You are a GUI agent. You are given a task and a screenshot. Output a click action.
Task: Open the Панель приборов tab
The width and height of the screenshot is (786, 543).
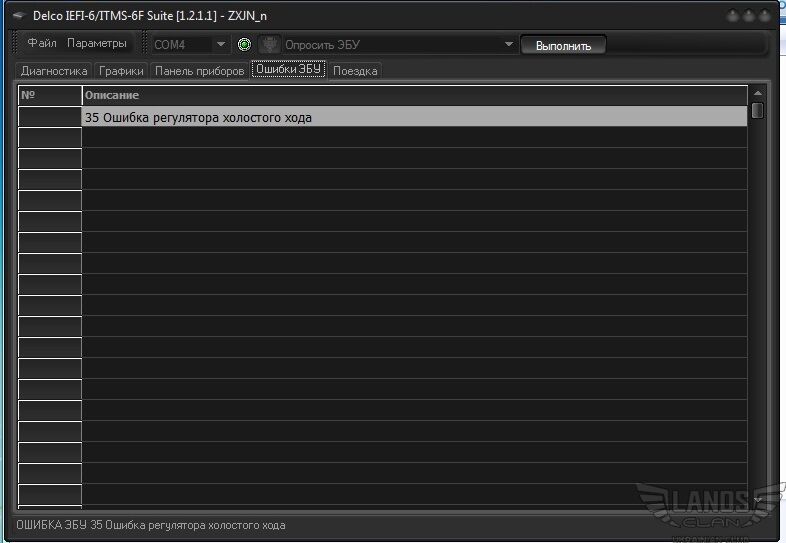pyautogui.click(x=199, y=71)
